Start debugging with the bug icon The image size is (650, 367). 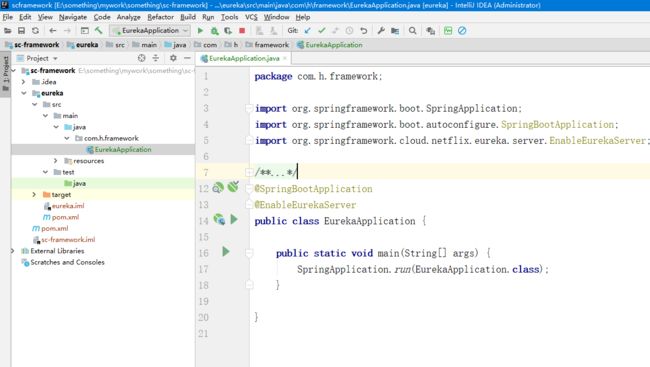click(214, 31)
